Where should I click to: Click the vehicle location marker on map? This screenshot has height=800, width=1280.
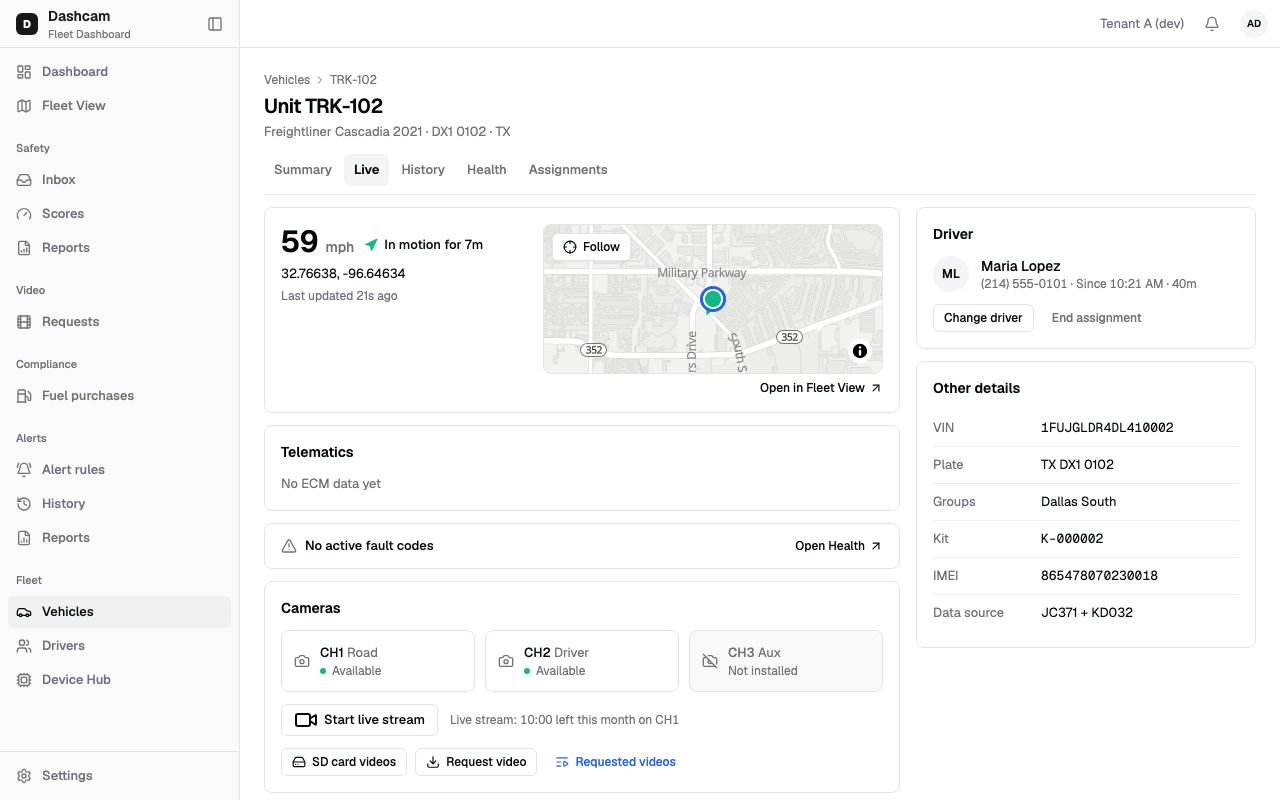point(713,300)
